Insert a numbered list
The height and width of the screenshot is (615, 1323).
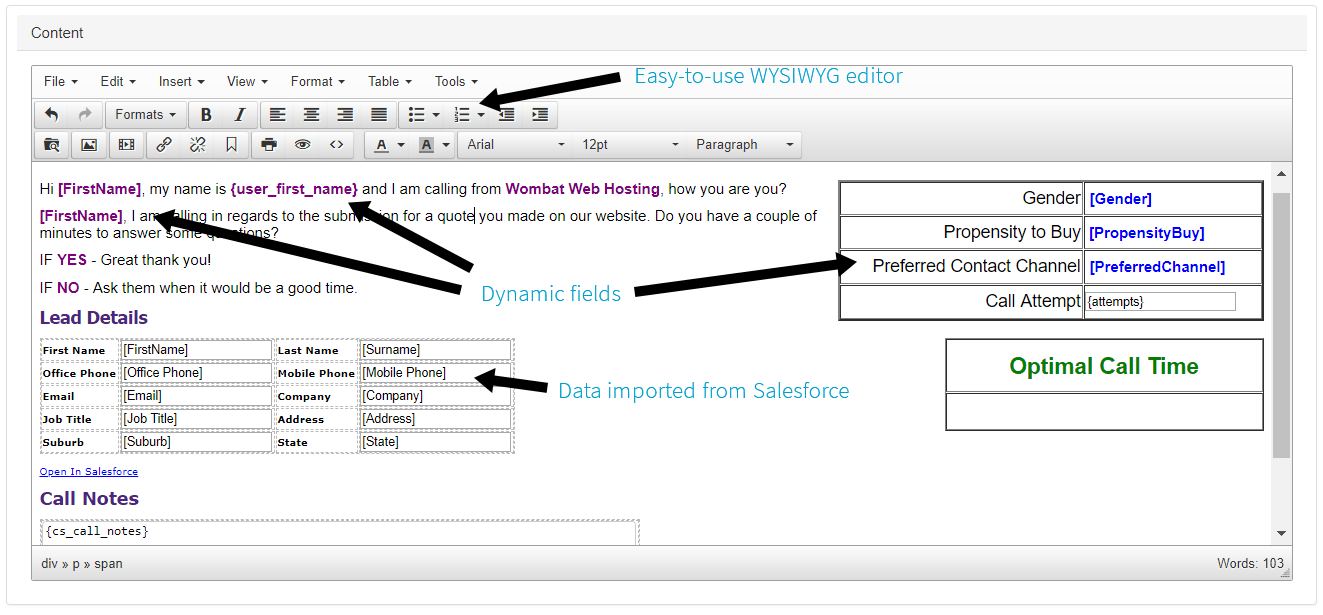point(461,115)
